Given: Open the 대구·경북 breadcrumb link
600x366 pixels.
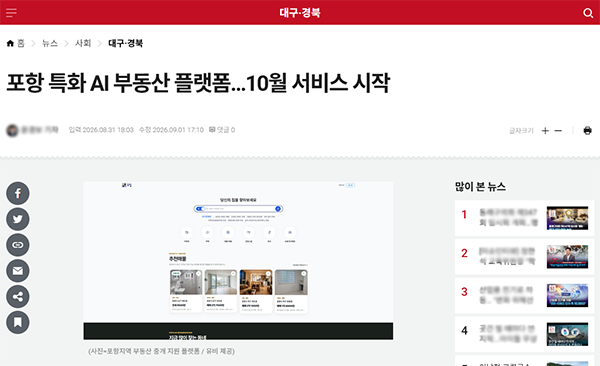Looking at the screenshot, I should click(126, 43).
